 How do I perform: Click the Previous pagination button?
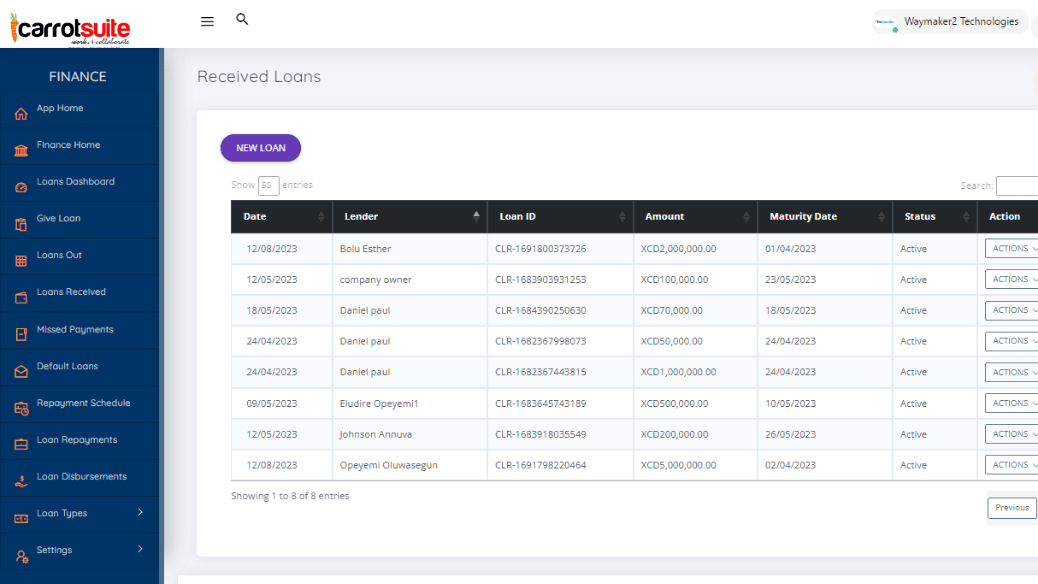click(x=1011, y=508)
